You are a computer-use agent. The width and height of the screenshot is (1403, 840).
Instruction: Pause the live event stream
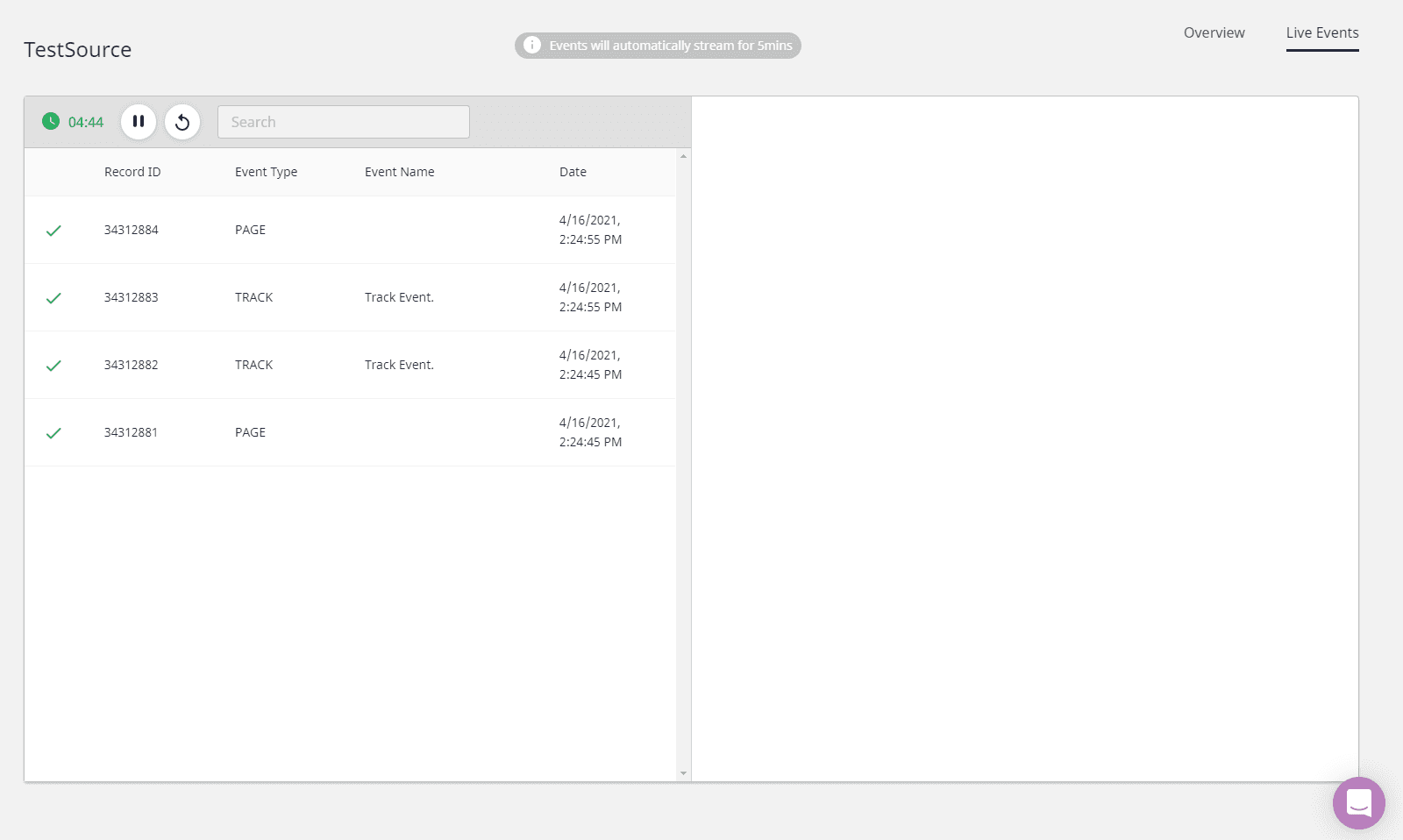(x=139, y=122)
